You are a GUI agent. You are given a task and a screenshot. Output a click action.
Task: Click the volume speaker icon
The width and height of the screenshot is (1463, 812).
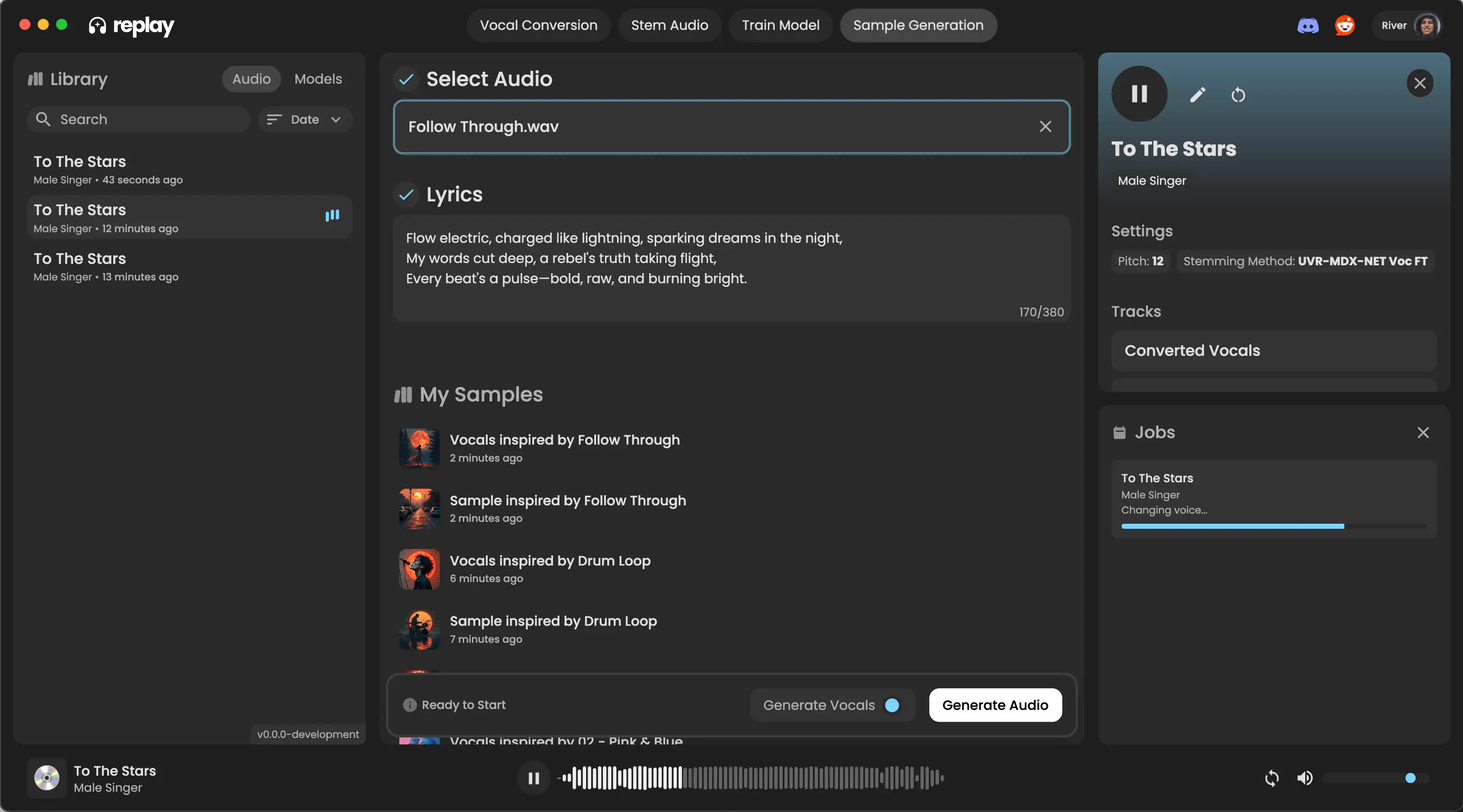1305,778
